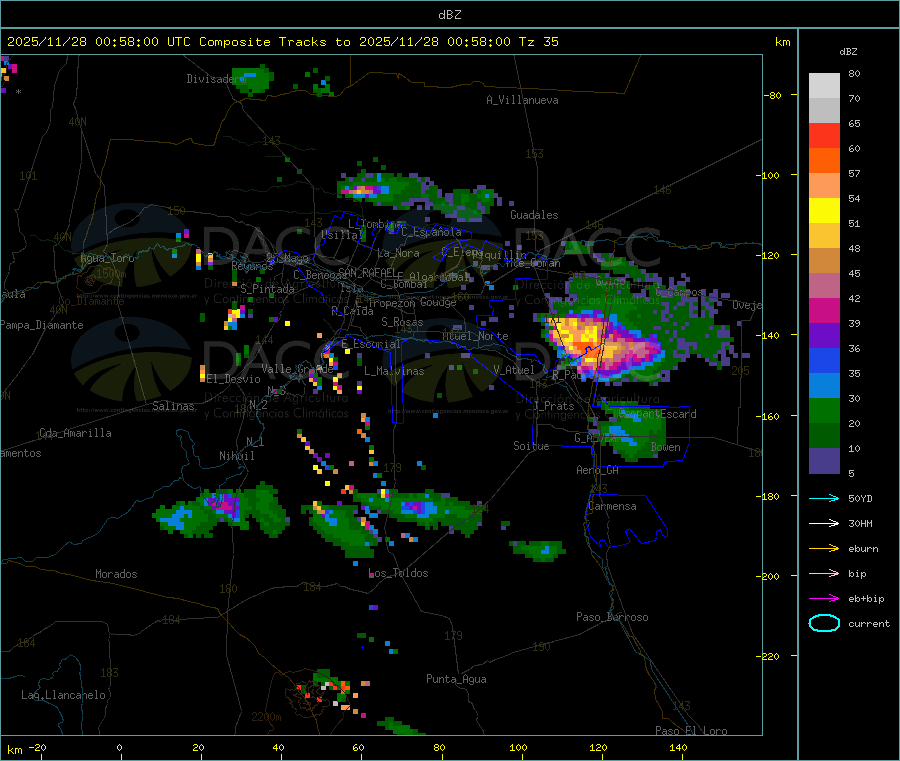Screen dimensions: 900x761
Task: Click the Pampa_Diamante map label
Action: pos(42,325)
